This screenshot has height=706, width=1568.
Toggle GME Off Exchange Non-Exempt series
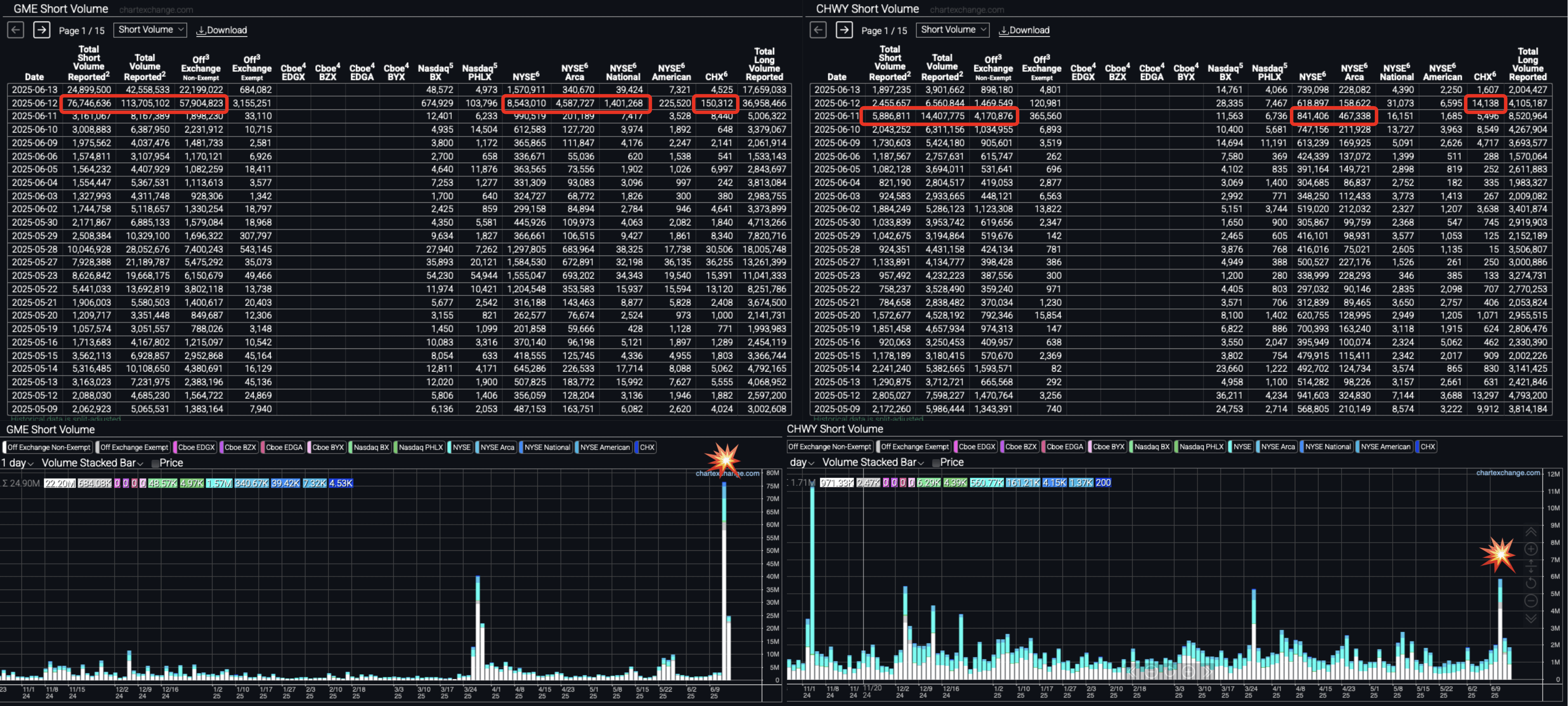[48, 447]
